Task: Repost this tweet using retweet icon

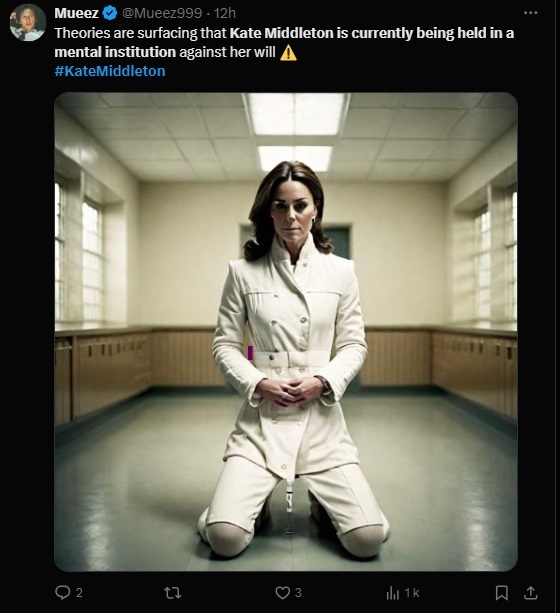Action: (x=172, y=593)
